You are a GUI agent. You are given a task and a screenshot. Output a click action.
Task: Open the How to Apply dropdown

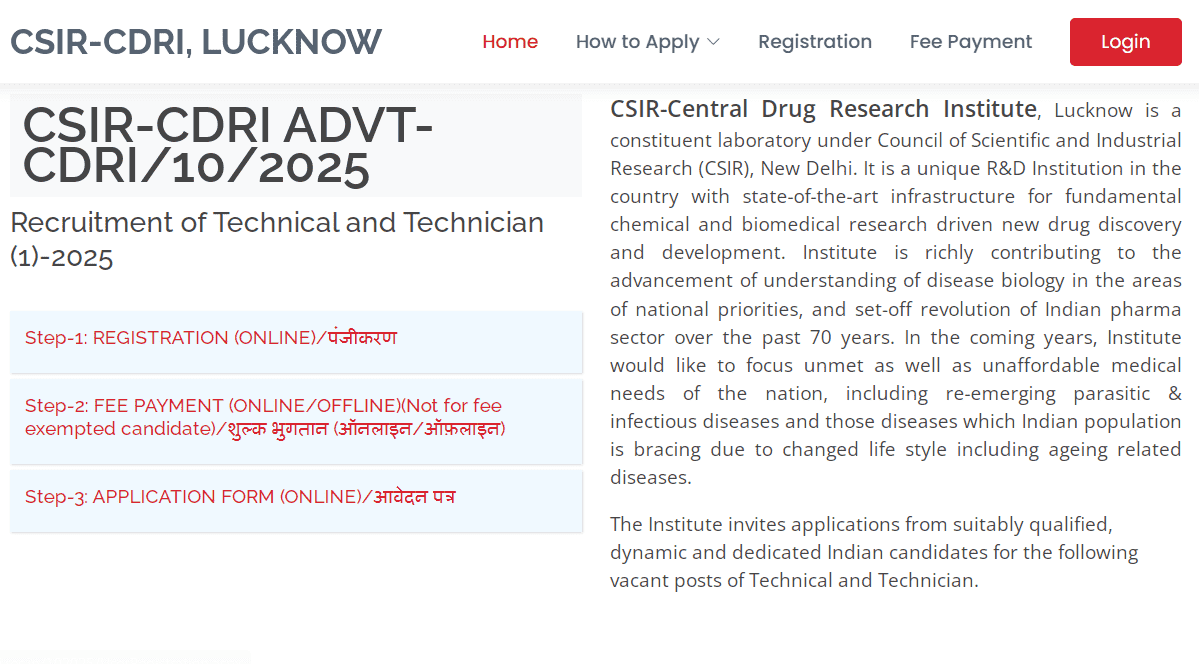click(637, 42)
